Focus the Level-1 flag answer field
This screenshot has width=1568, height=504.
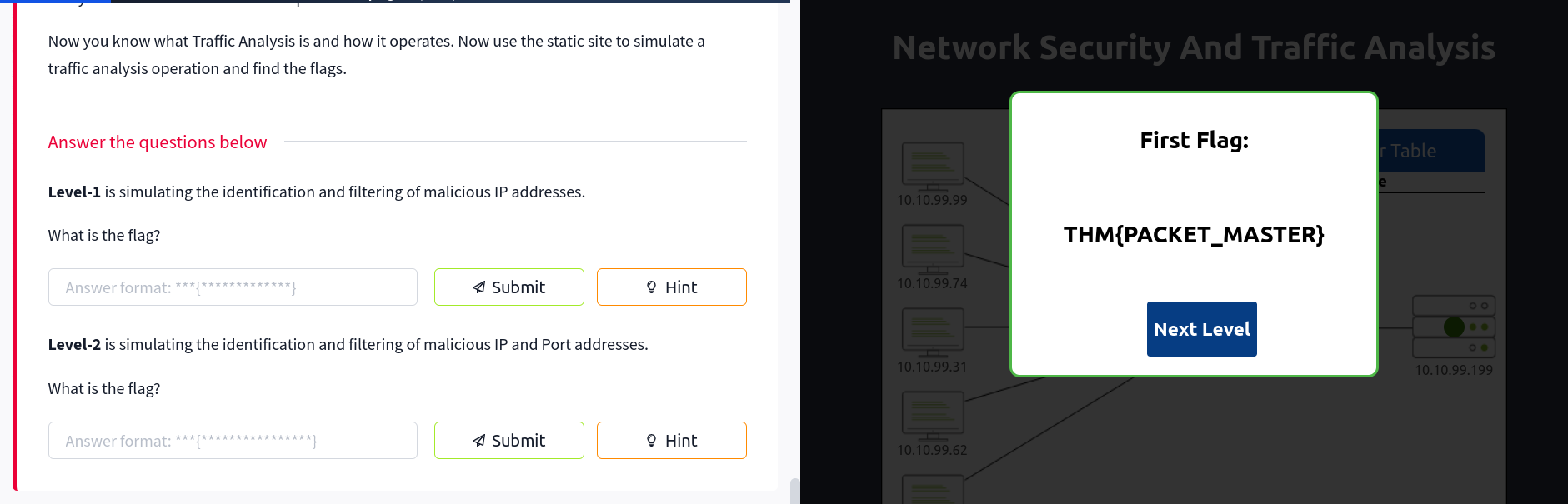point(233,287)
